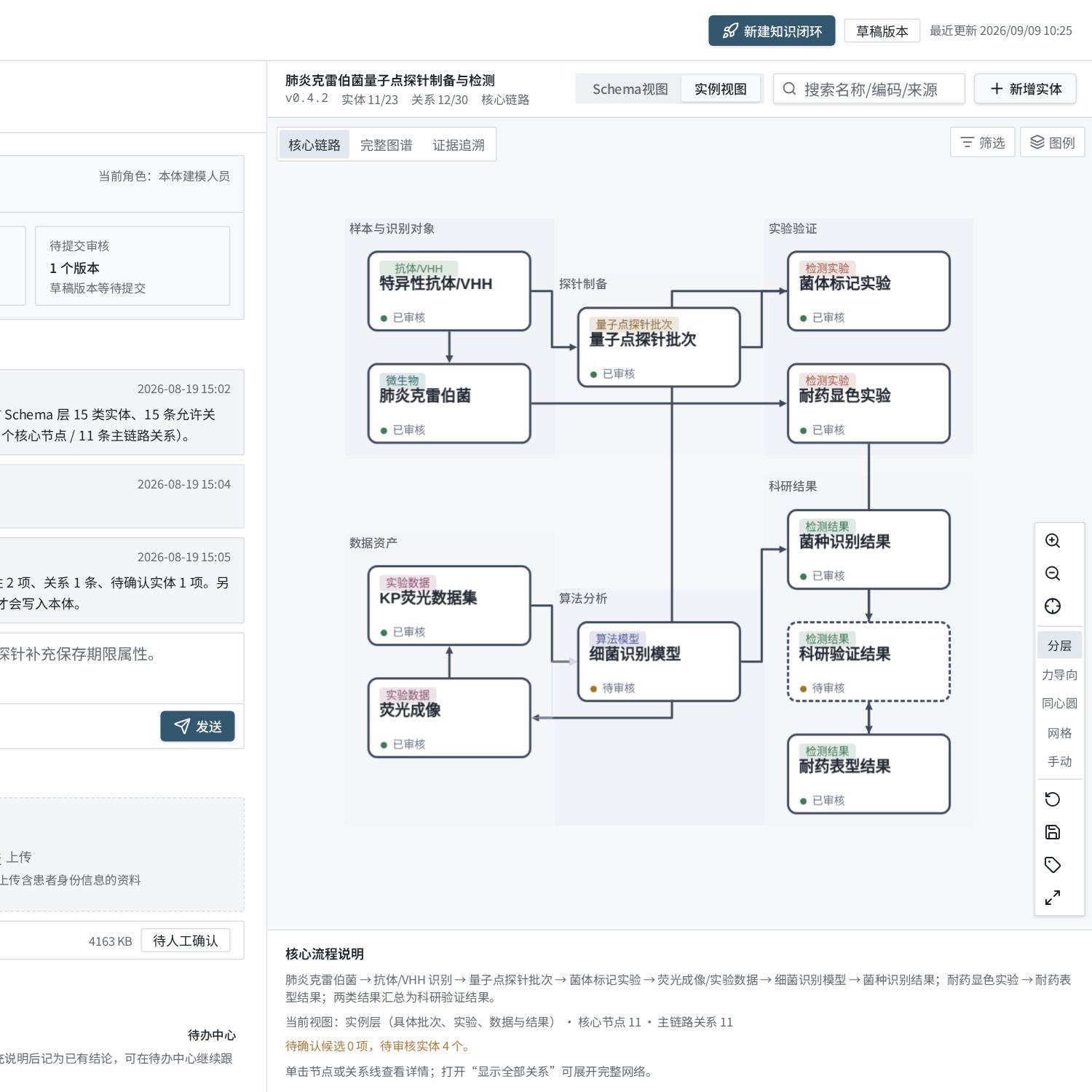Select the 菌种识别结果 node

tap(869, 550)
